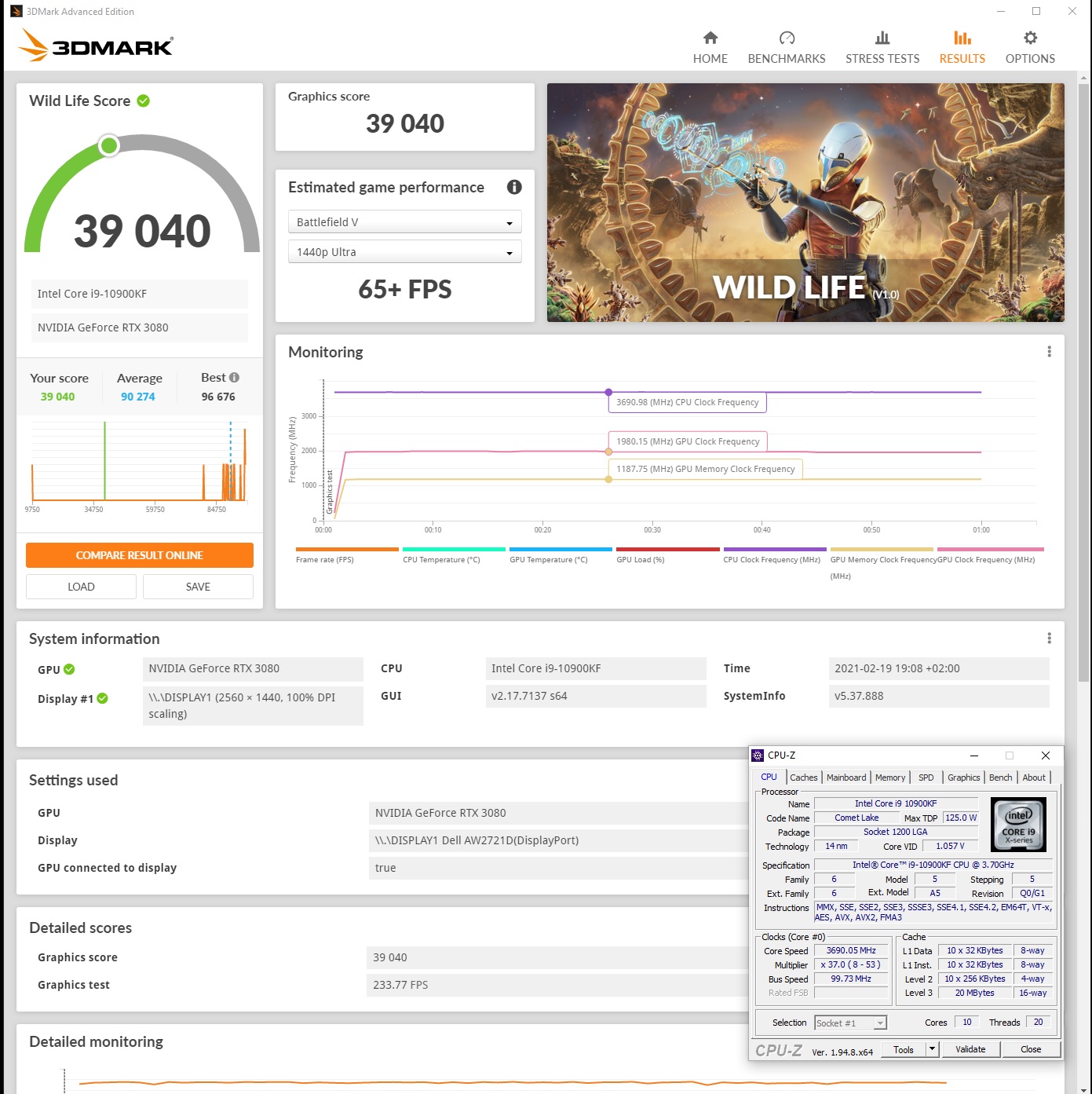Click the Intel Core i9 logo in CPU-Z
The width and height of the screenshot is (1092, 1094).
click(x=1018, y=824)
